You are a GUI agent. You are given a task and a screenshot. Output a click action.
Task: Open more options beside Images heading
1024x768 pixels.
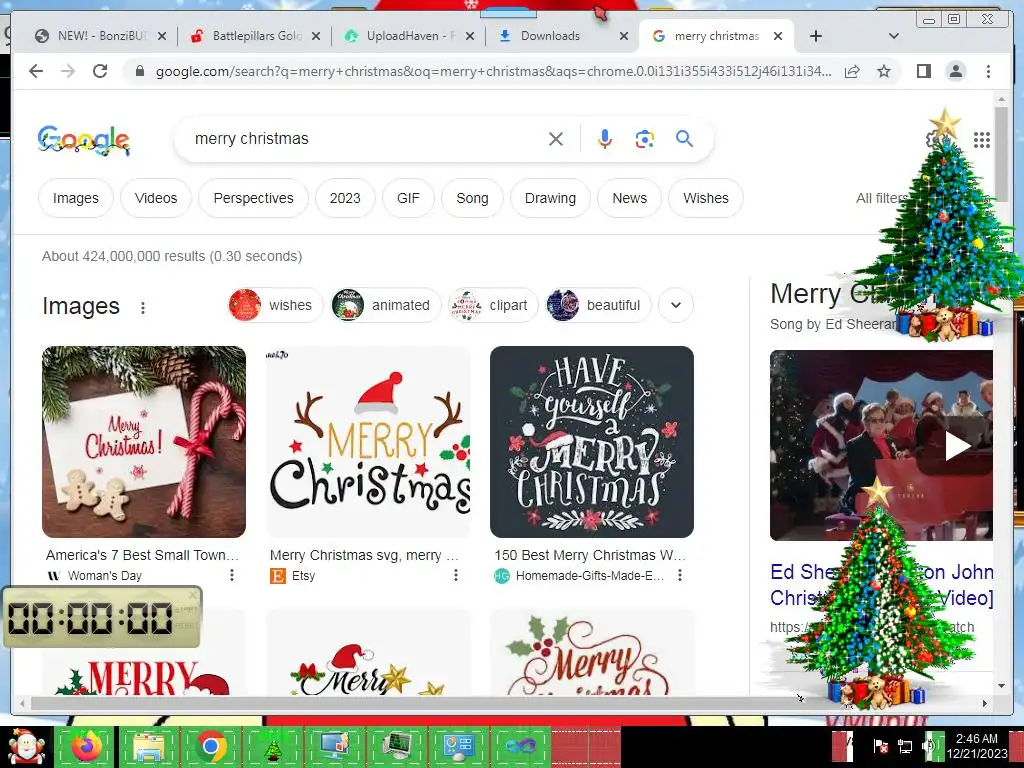pos(143,308)
